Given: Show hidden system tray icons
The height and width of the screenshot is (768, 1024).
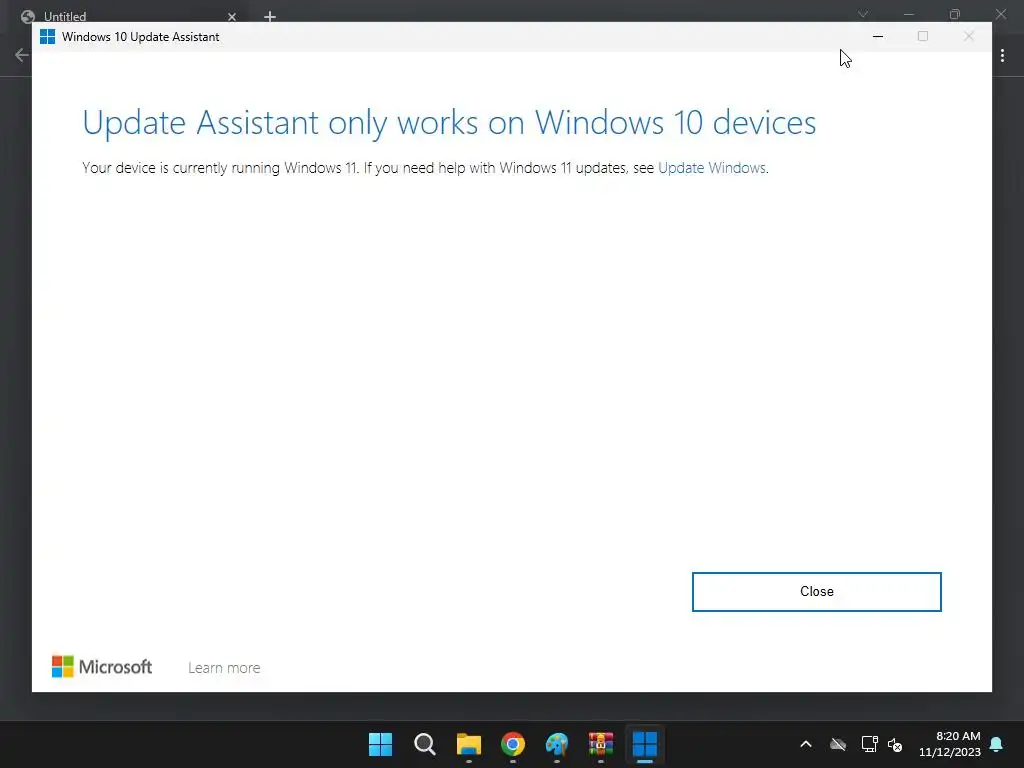Looking at the screenshot, I should click(806, 744).
